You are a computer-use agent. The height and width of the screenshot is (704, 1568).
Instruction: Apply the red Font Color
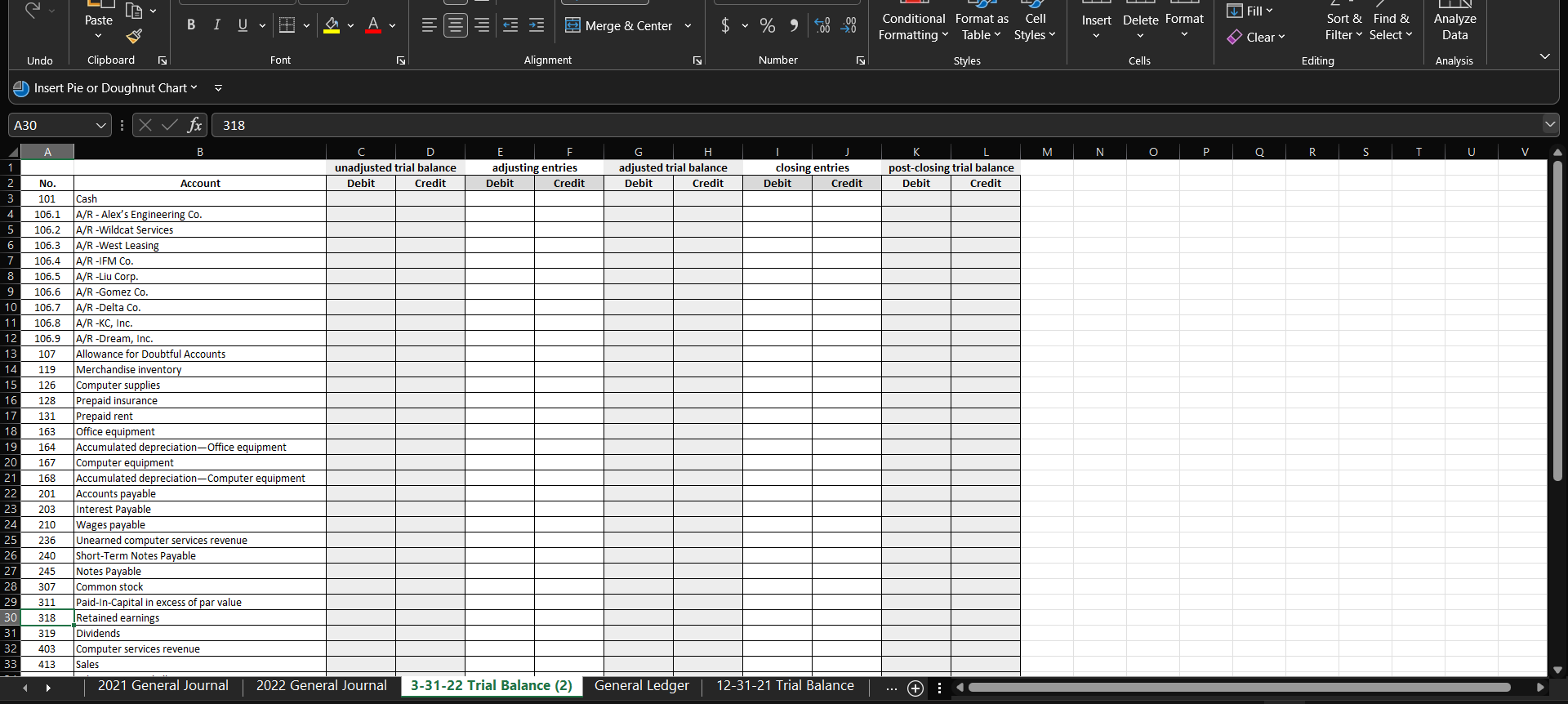pos(373,25)
